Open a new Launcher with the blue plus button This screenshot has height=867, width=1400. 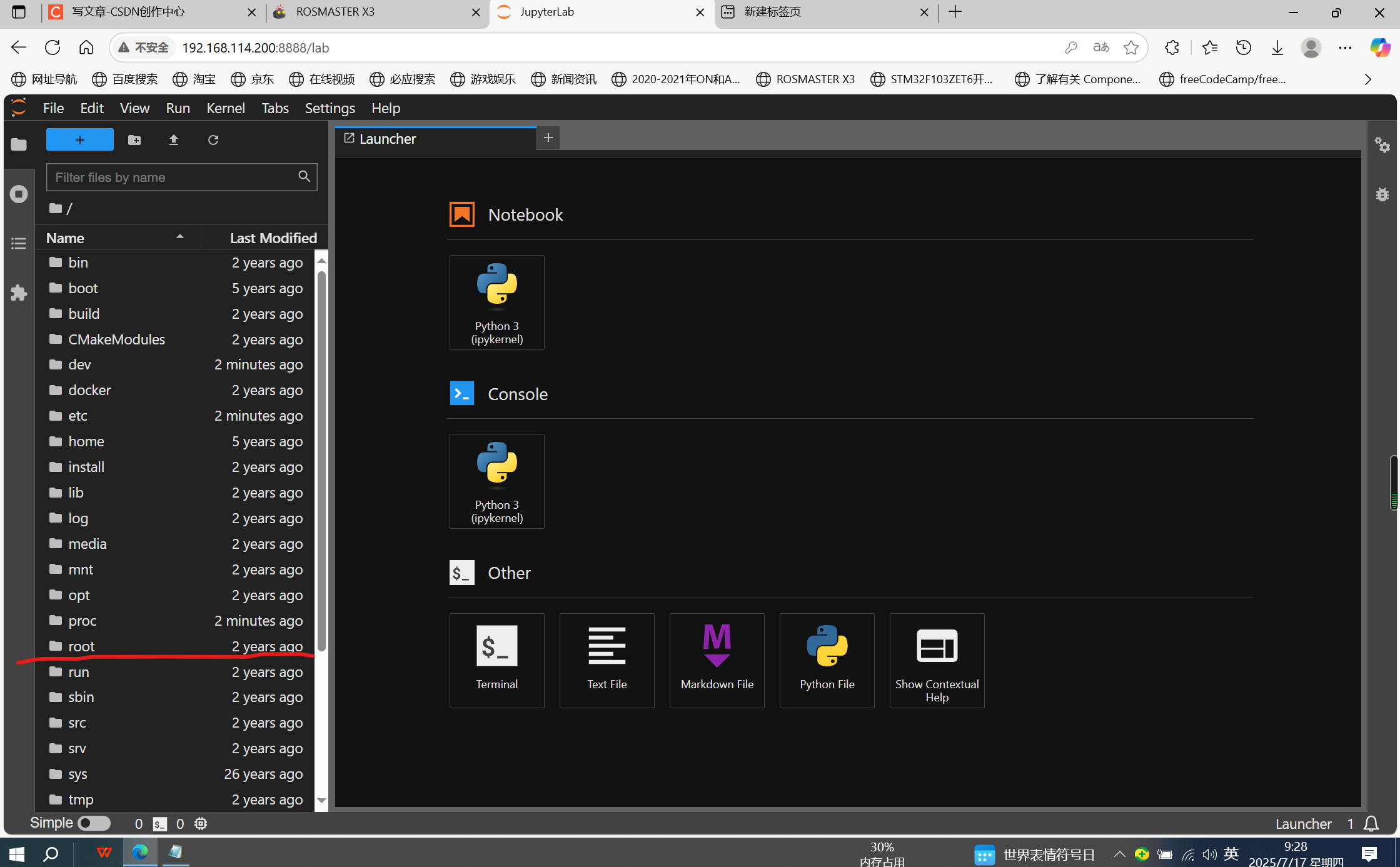[79, 139]
